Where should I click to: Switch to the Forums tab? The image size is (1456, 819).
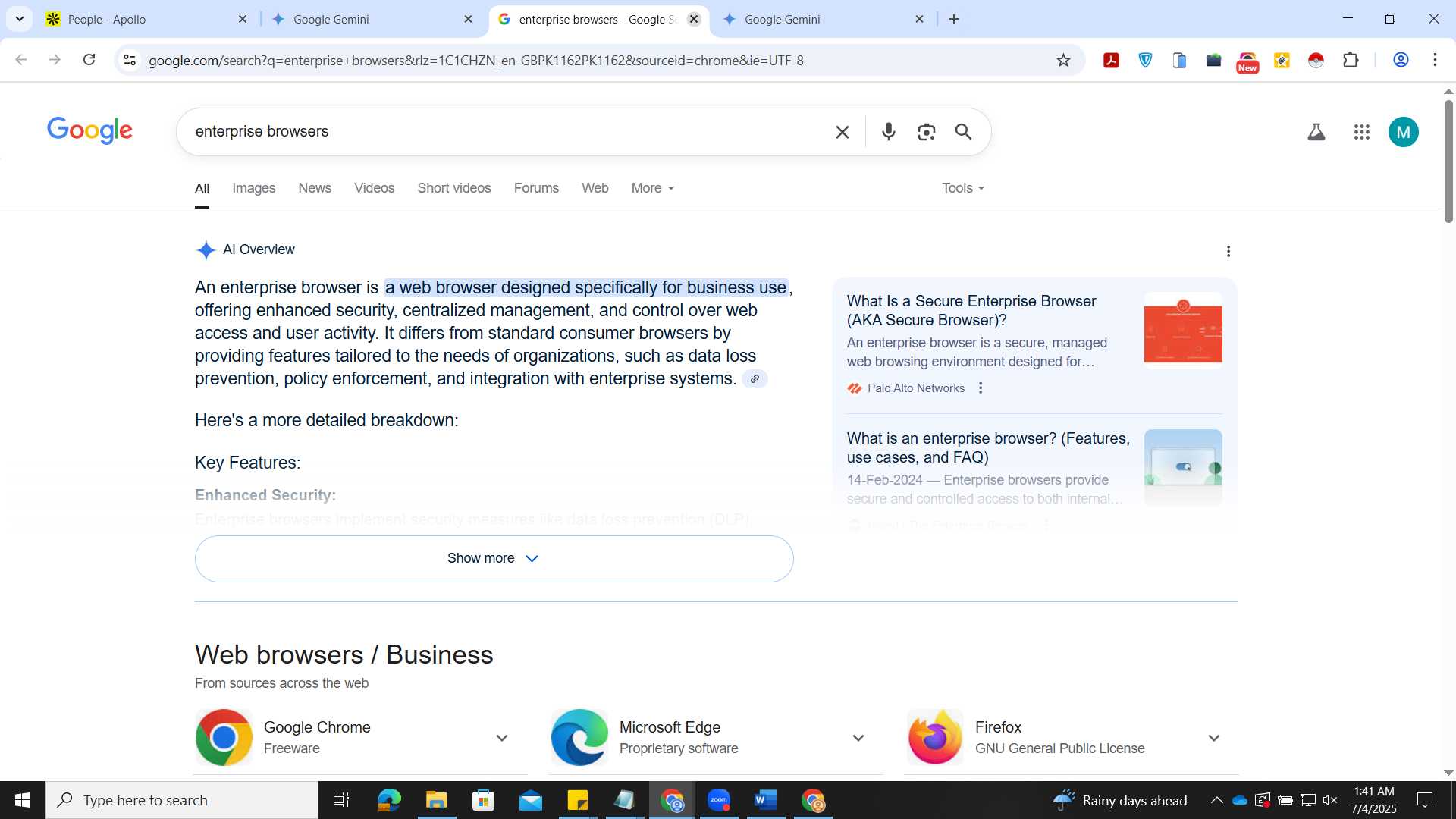click(536, 188)
